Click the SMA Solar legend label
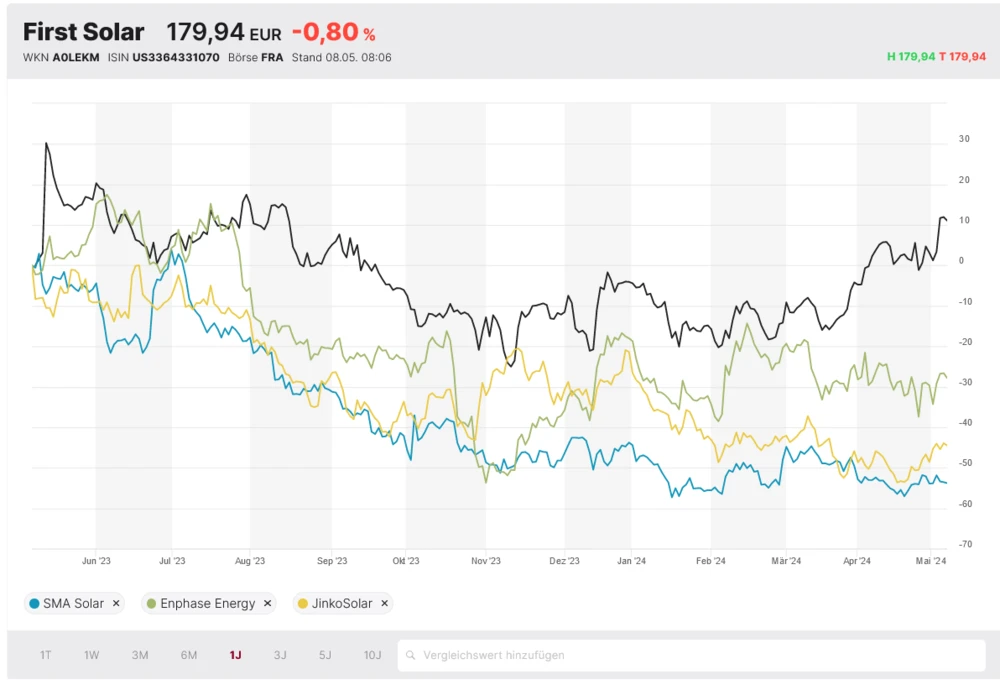The width and height of the screenshot is (1000, 685). (74, 604)
